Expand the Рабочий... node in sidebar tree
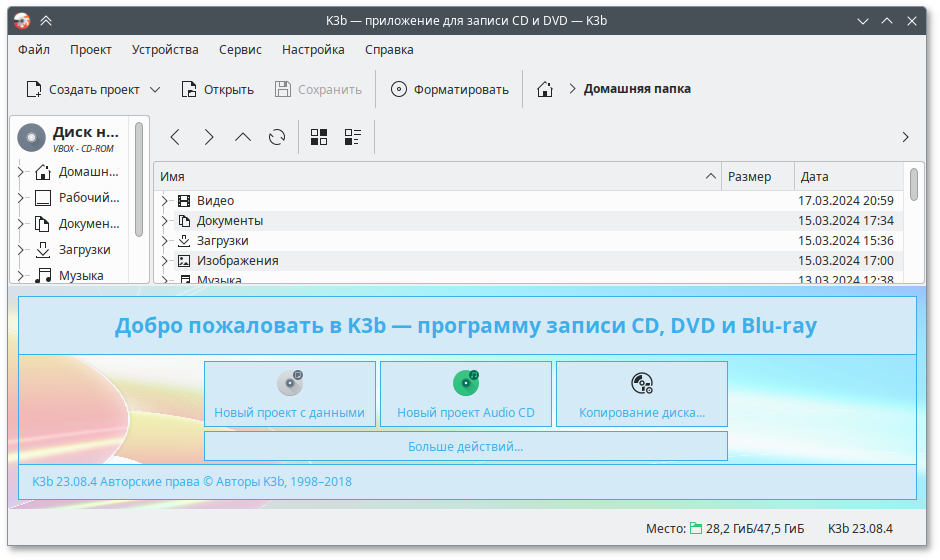This screenshot has width=940, height=560. (21, 198)
